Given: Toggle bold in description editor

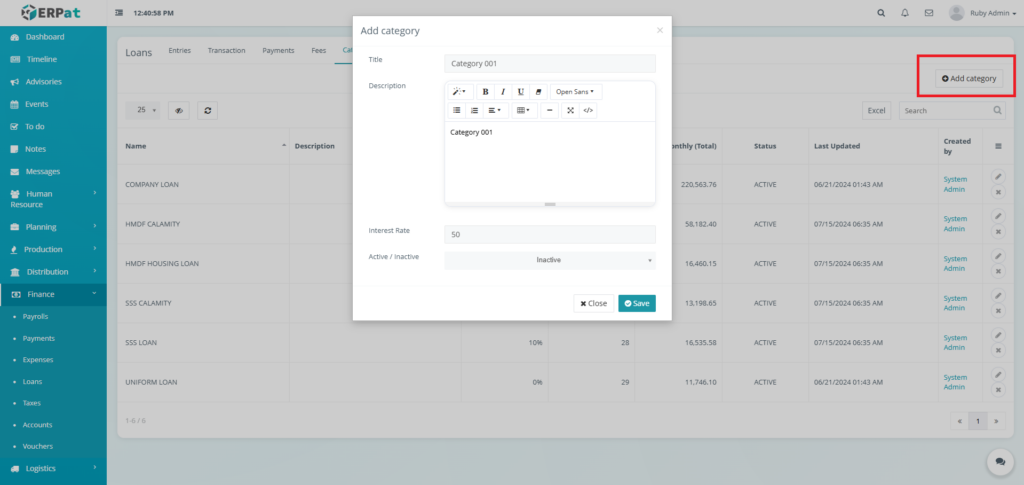Looking at the screenshot, I should click(485, 92).
